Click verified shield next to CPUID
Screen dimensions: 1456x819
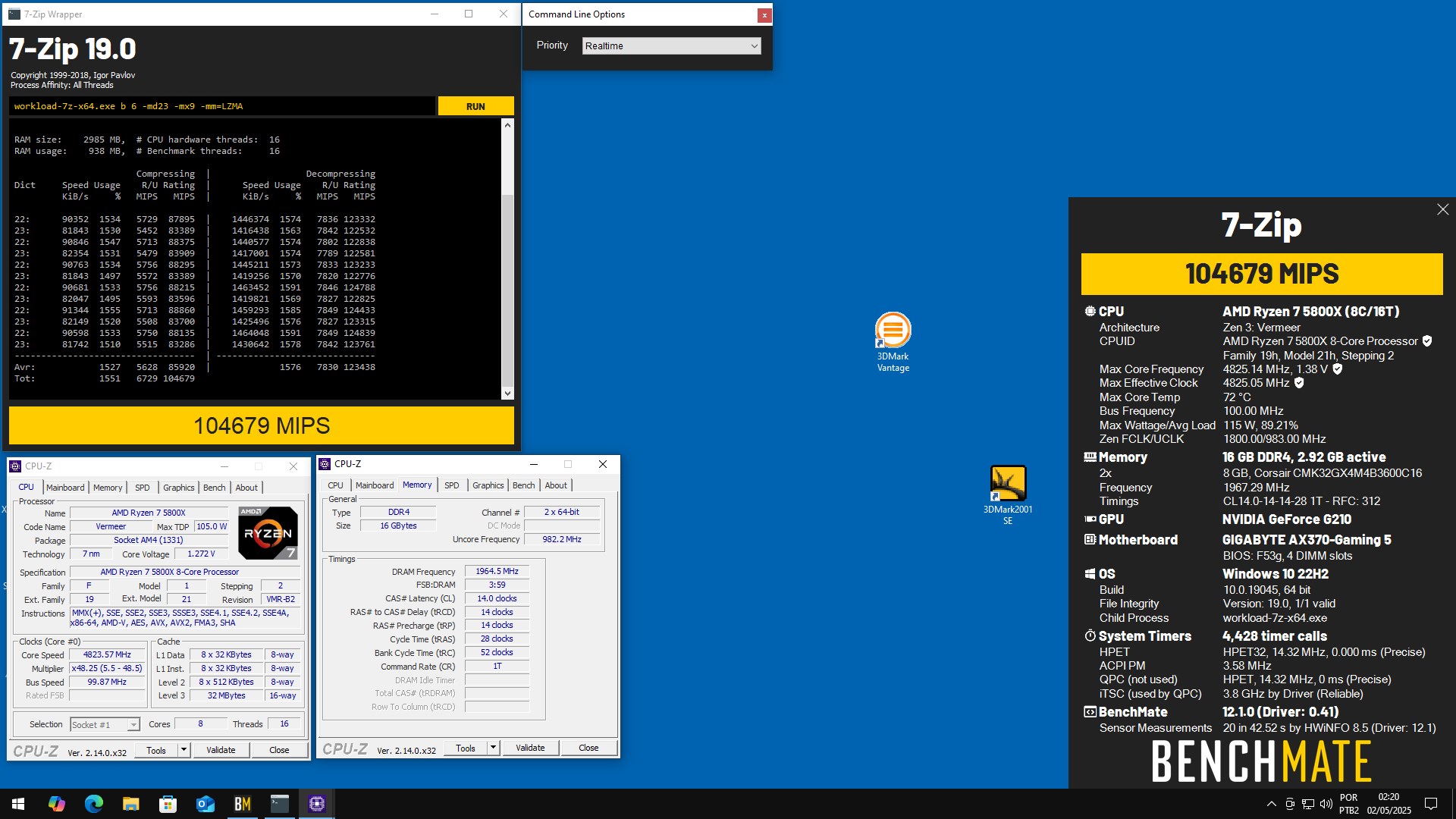1427,341
